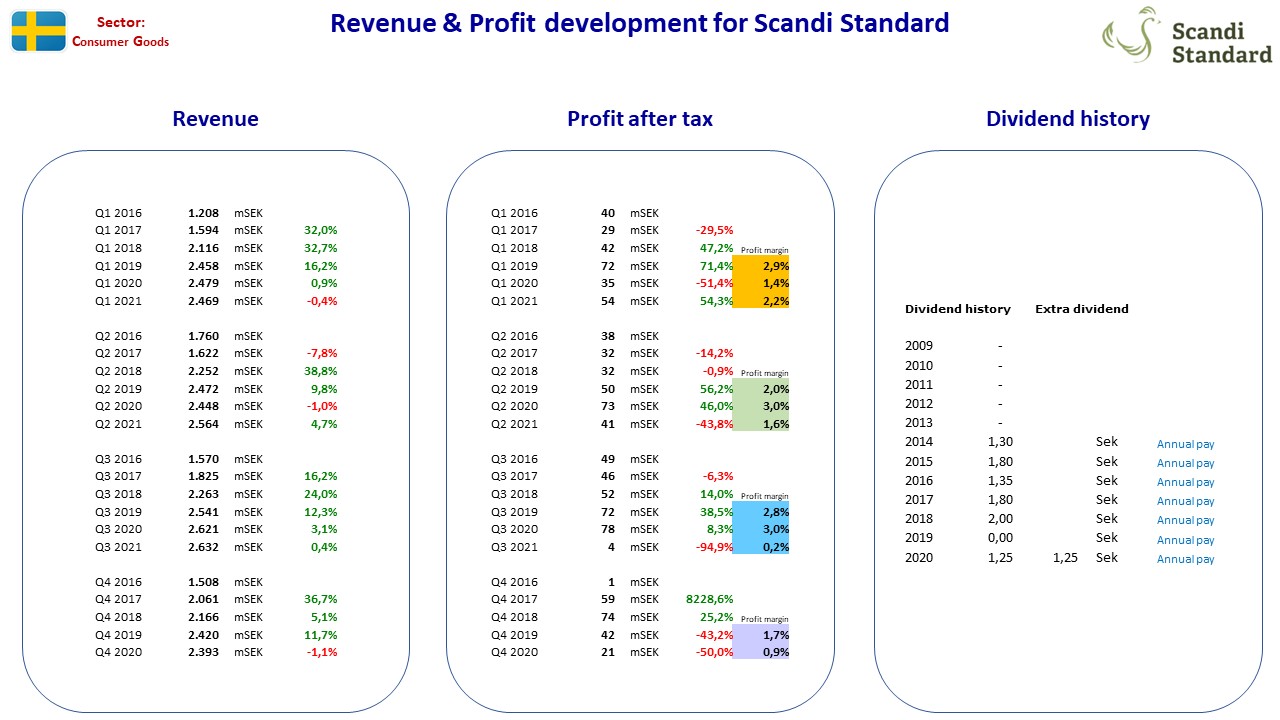Click Q1 2019 profit change 71,4%
Image resolution: width=1280 pixels, height=720 pixels.
[716, 266]
